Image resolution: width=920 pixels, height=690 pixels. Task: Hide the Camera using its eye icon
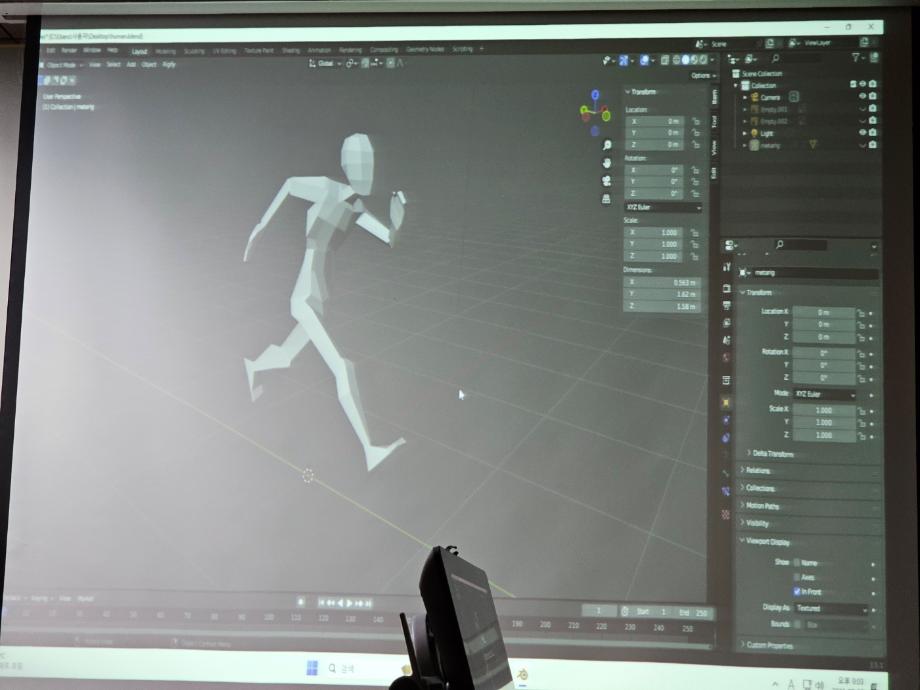click(862, 97)
